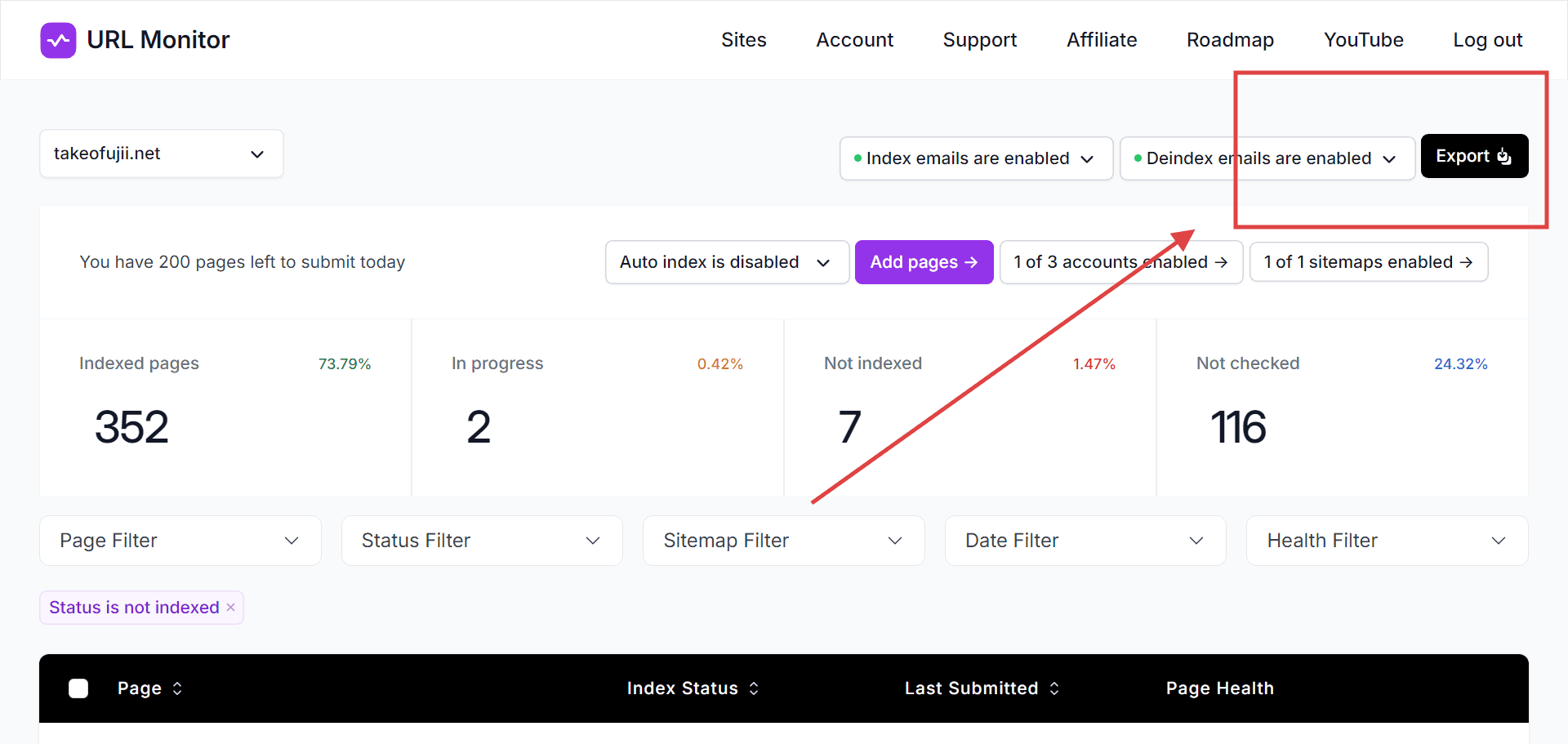Click the Export button
The height and width of the screenshot is (744, 1568).
click(x=1474, y=156)
